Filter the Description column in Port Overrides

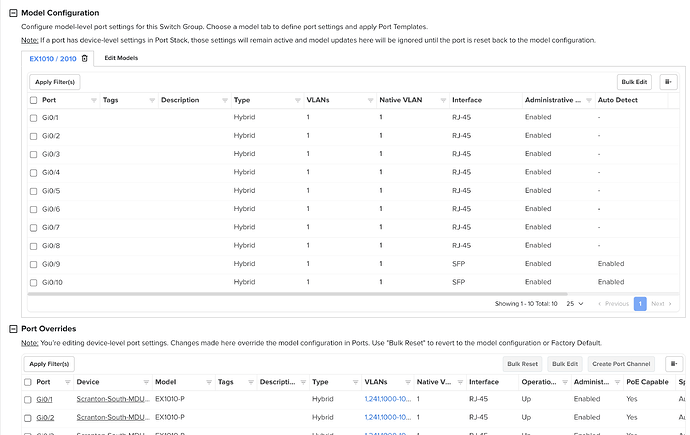pyautogui.click(x=303, y=382)
